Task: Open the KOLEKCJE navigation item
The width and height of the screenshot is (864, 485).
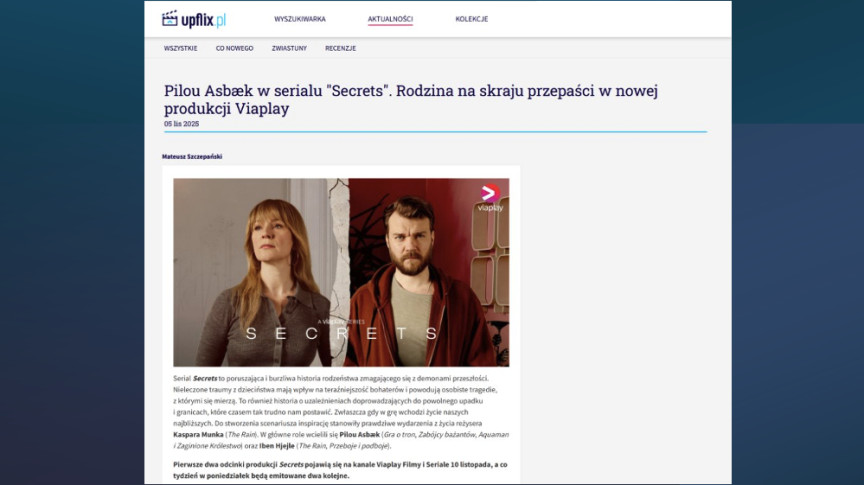Action: pos(472,19)
